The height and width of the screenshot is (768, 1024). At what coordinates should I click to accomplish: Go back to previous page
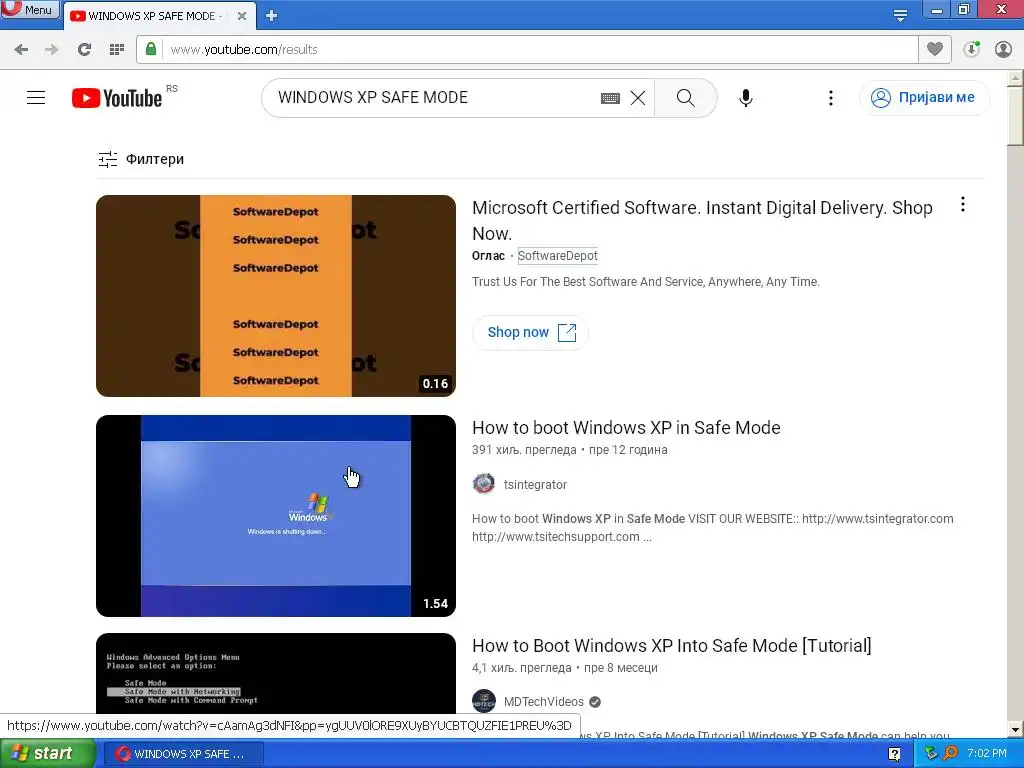(21, 50)
